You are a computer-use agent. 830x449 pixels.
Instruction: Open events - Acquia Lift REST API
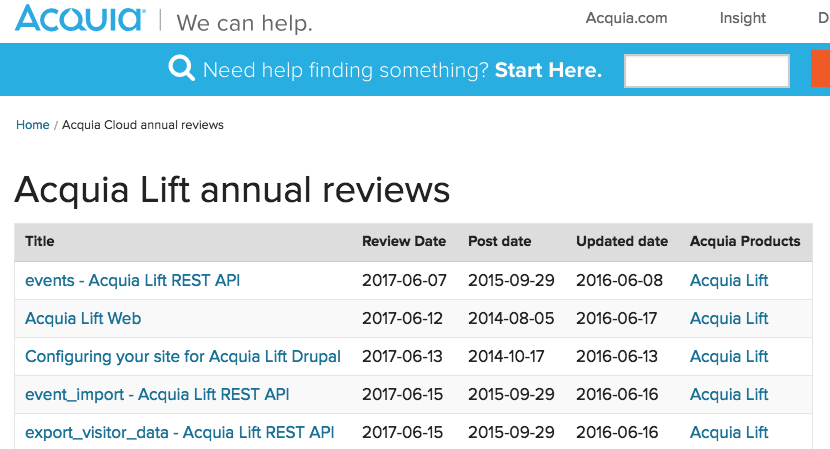pos(132,280)
